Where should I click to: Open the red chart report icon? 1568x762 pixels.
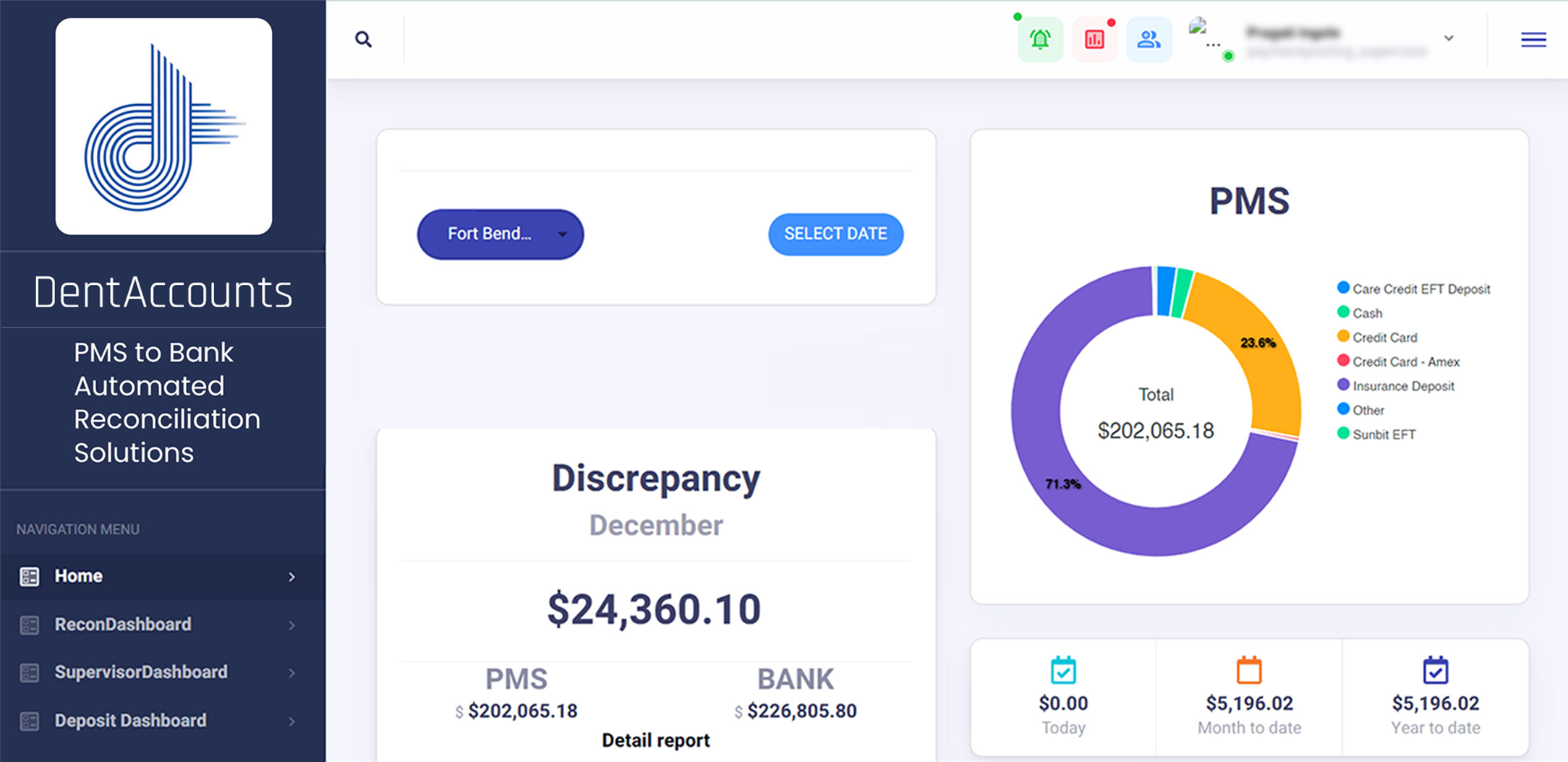click(1094, 39)
